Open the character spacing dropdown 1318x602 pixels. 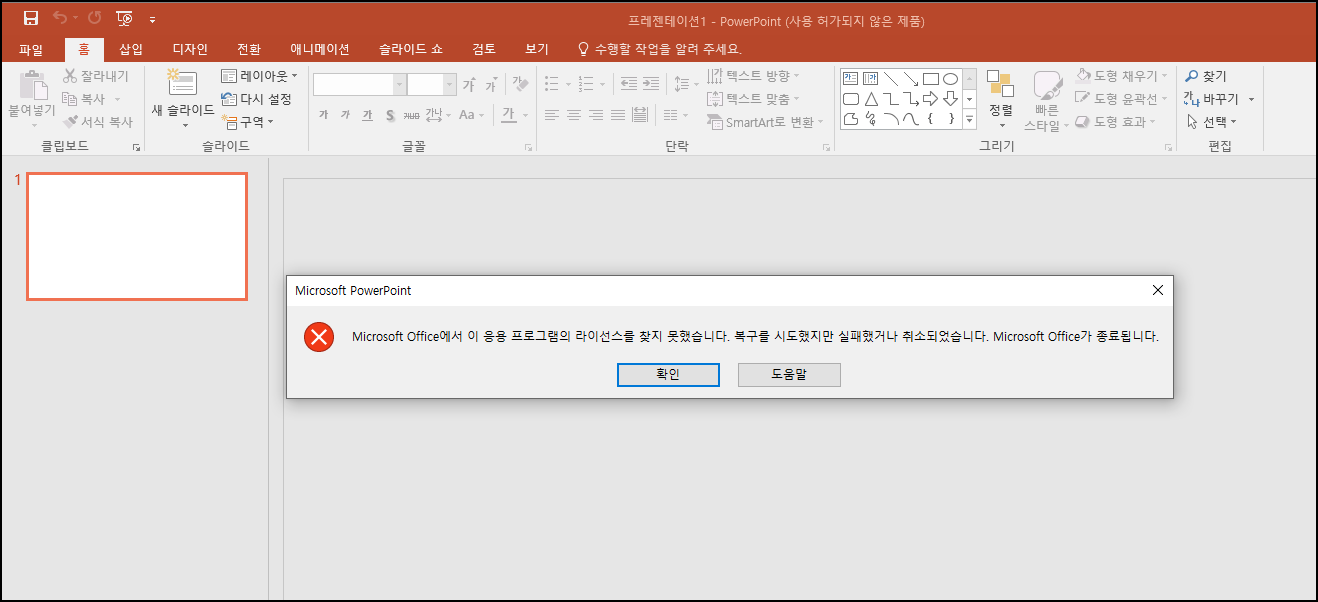point(438,115)
